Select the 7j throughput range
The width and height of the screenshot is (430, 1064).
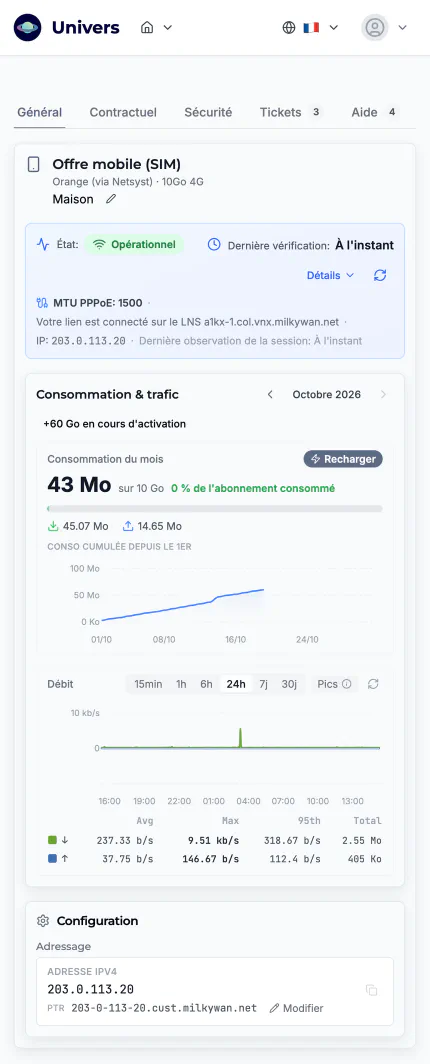coord(263,684)
